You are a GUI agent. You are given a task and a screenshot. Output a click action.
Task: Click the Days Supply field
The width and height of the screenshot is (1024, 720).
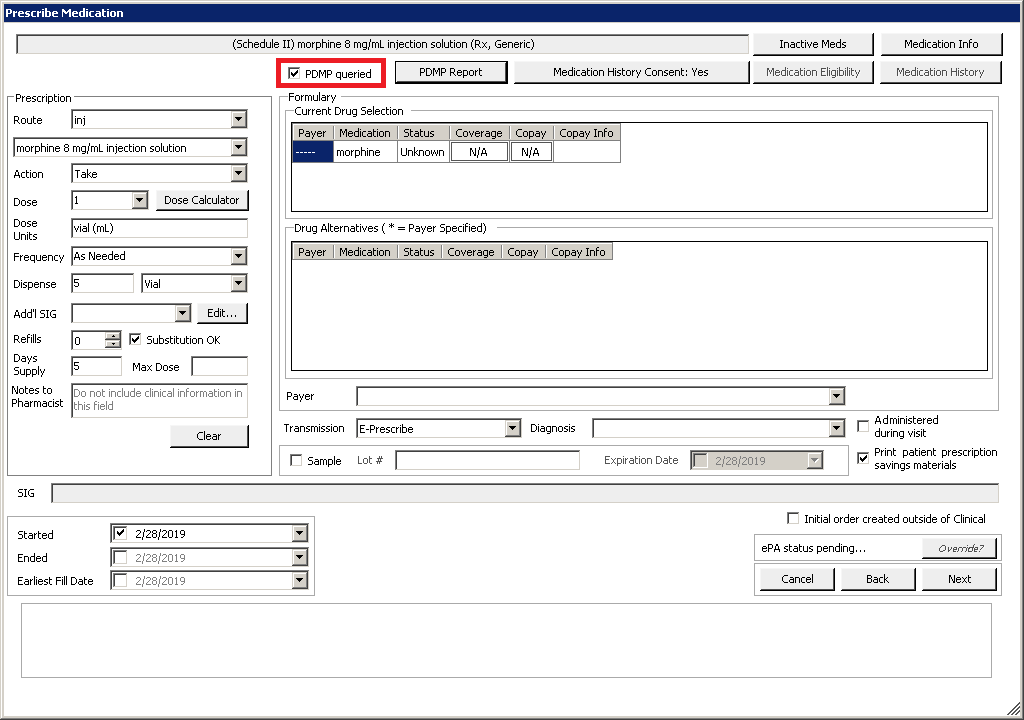tap(97, 366)
